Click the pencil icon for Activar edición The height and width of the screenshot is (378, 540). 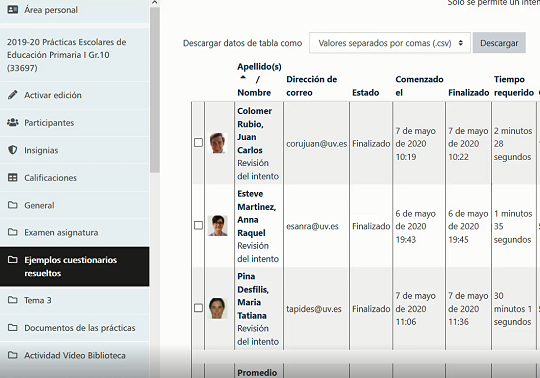(12, 95)
